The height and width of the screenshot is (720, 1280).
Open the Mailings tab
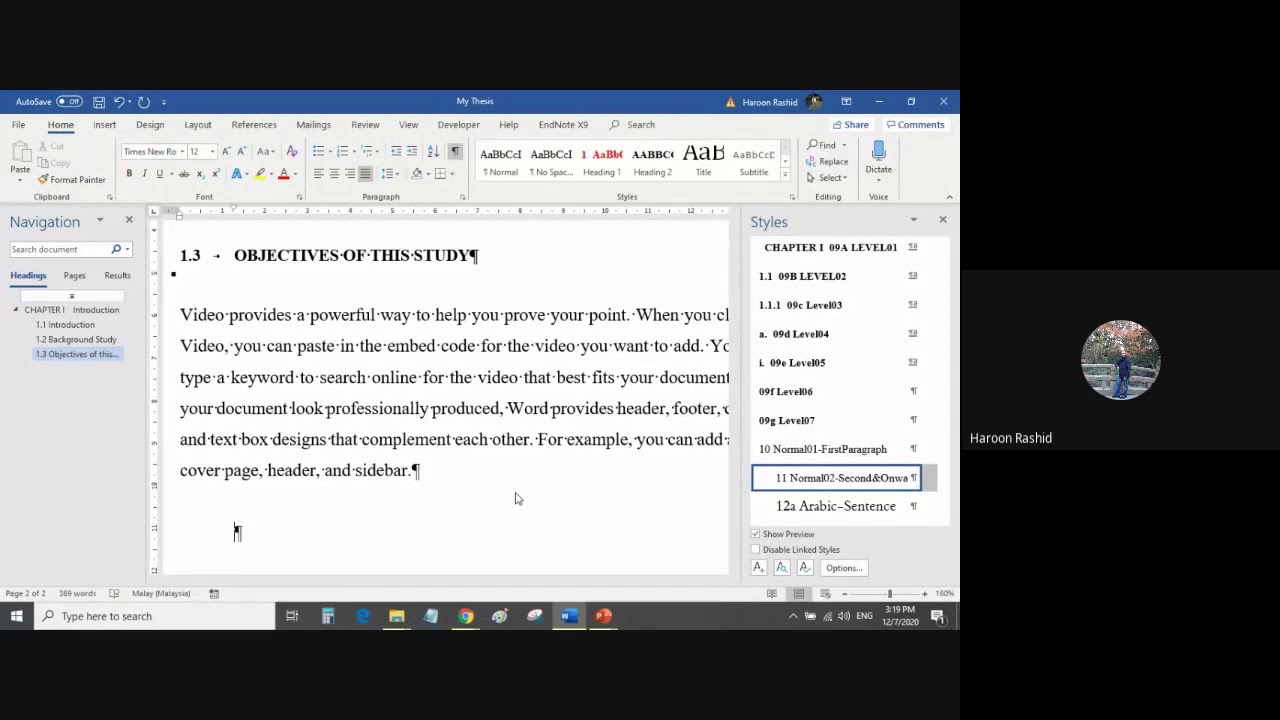pos(313,125)
